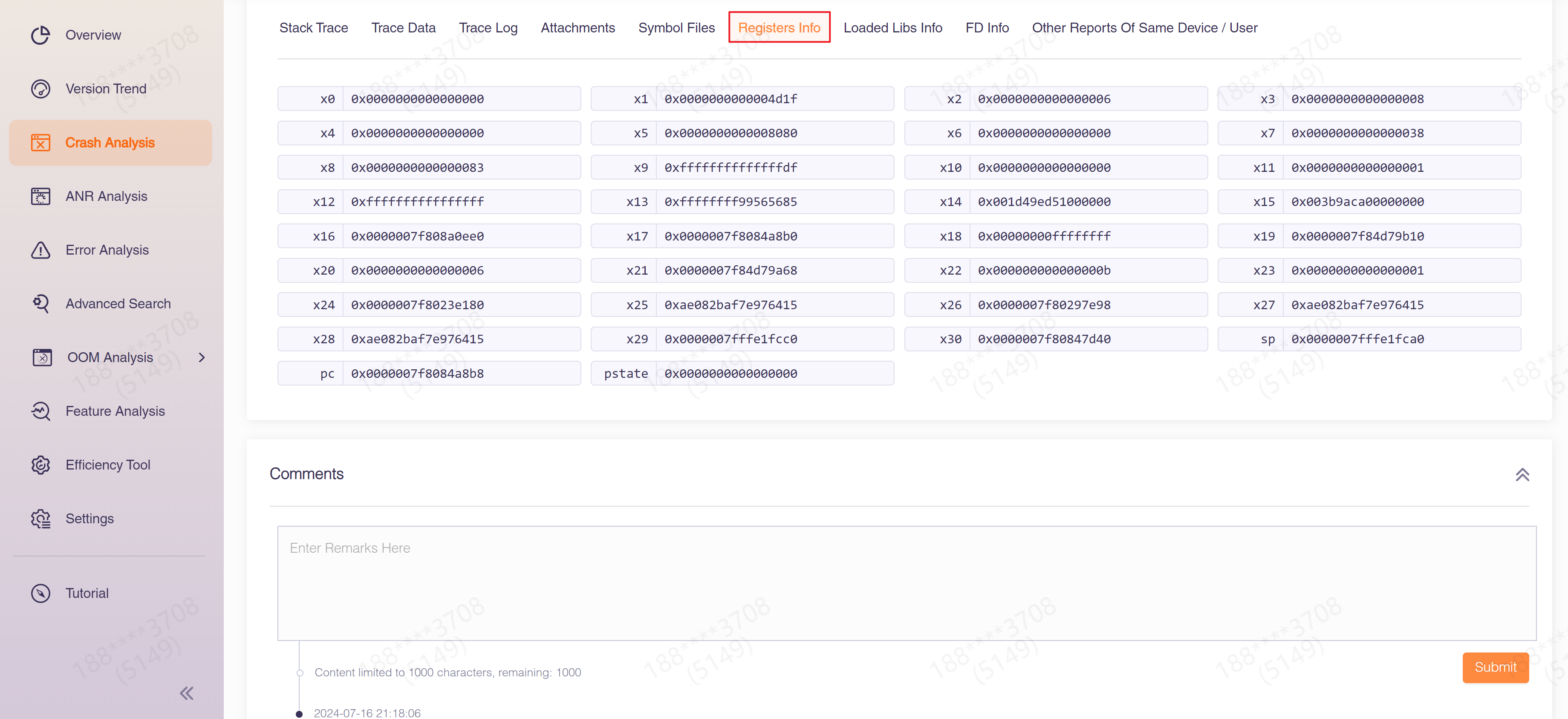The image size is (1568, 719).
Task: Open Other Reports Of Same Device tab
Action: (x=1144, y=28)
